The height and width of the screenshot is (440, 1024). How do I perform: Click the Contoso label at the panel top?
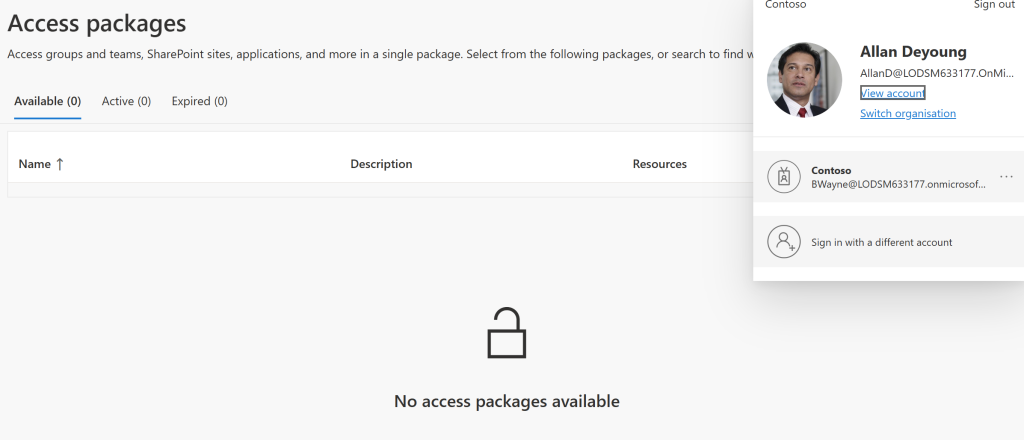[785, 5]
